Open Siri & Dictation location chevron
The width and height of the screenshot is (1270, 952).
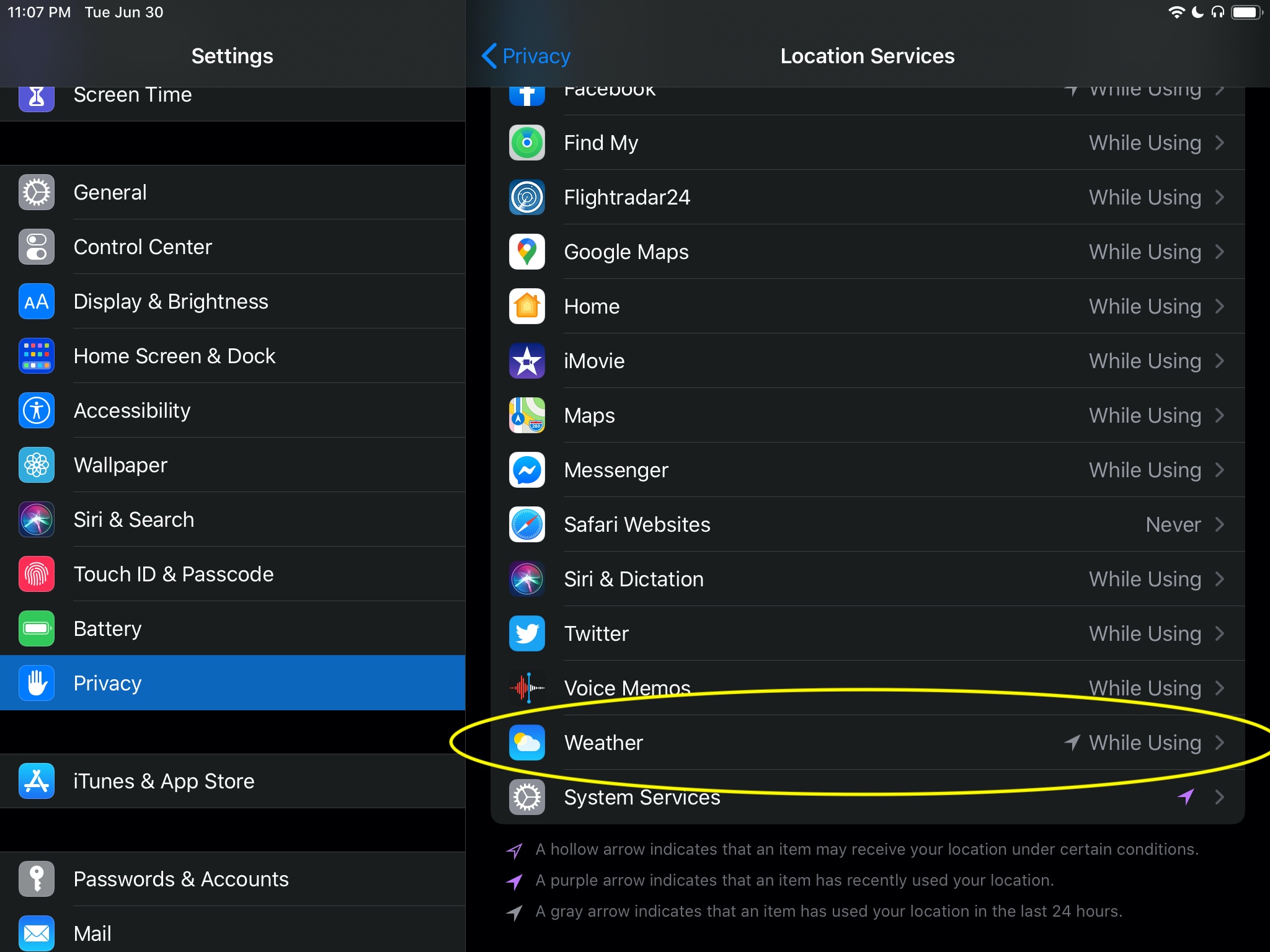coord(1219,579)
